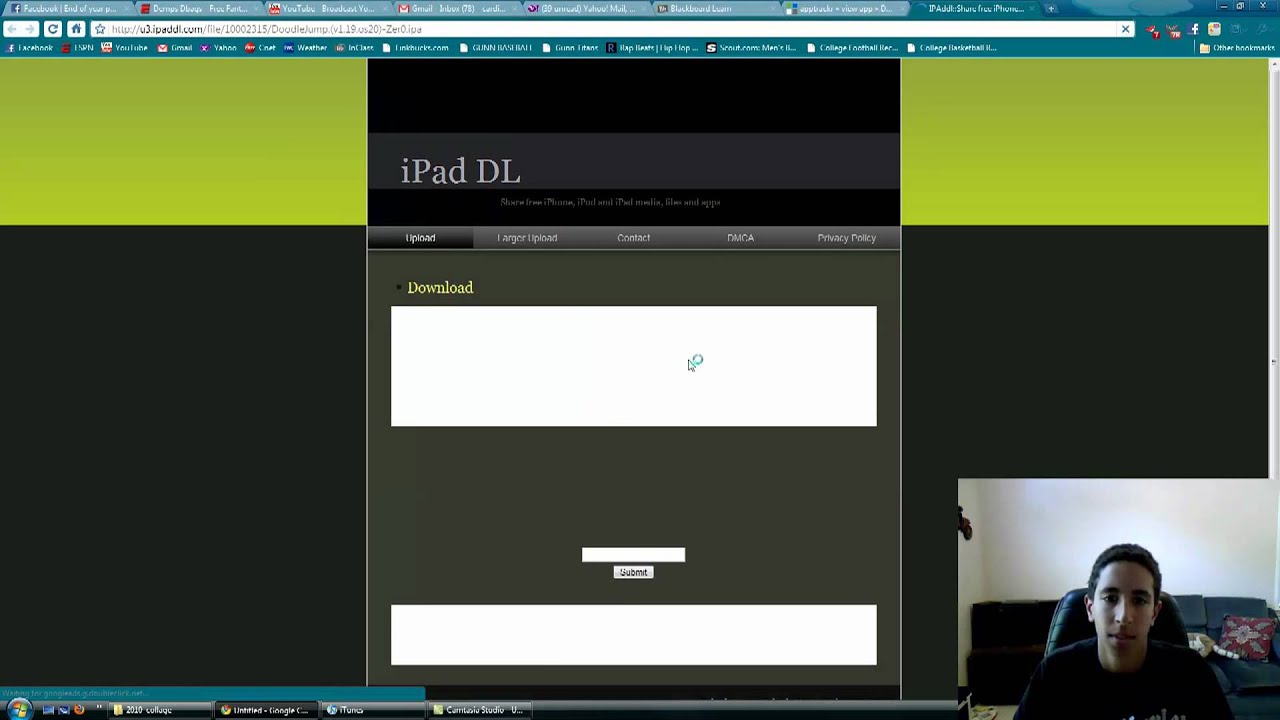Click the show desktop quick launch icon
This screenshot has height=720, width=1280.
click(x=48, y=710)
